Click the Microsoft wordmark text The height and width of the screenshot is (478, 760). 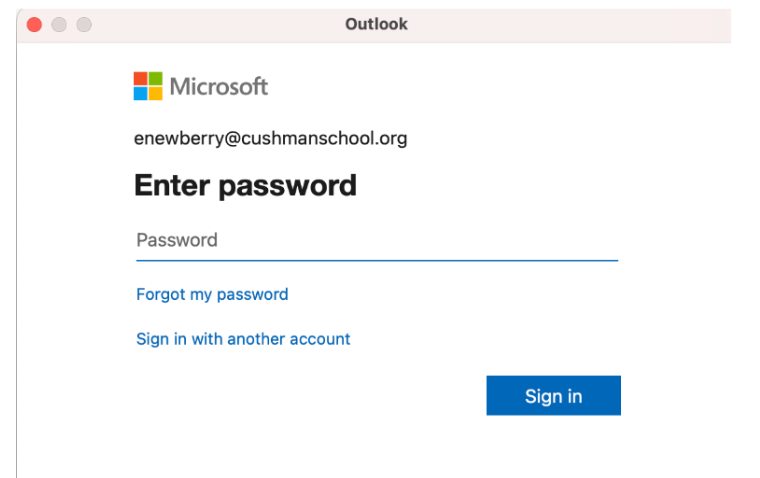[219, 86]
